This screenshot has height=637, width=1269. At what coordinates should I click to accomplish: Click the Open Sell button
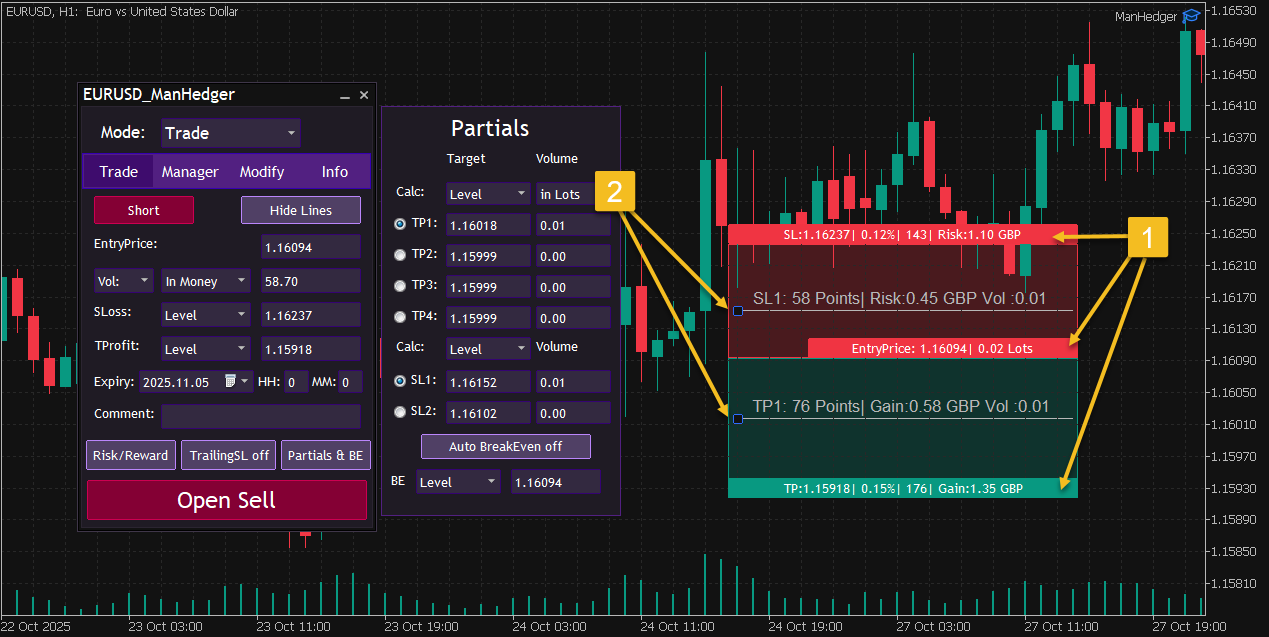click(x=226, y=499)
